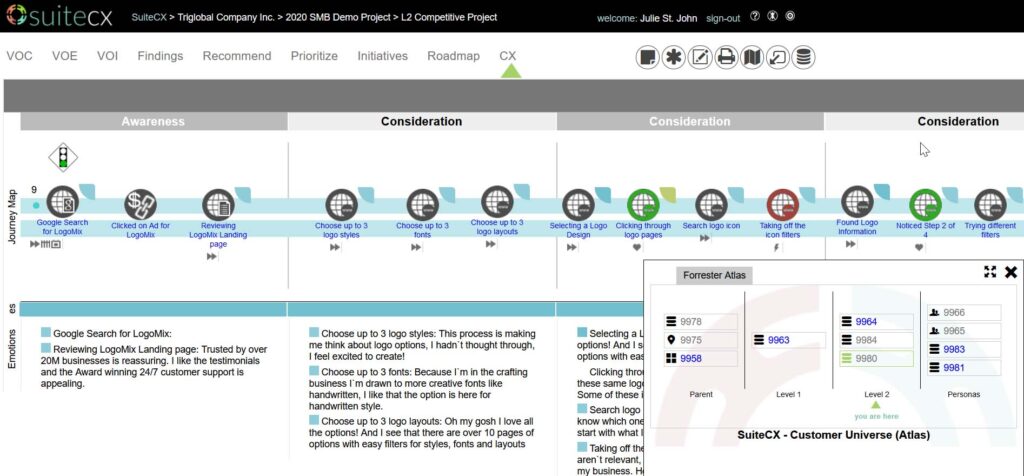Open the edit pencil toolbar icon
This screenshot has width=1024, height=476.
700,57
